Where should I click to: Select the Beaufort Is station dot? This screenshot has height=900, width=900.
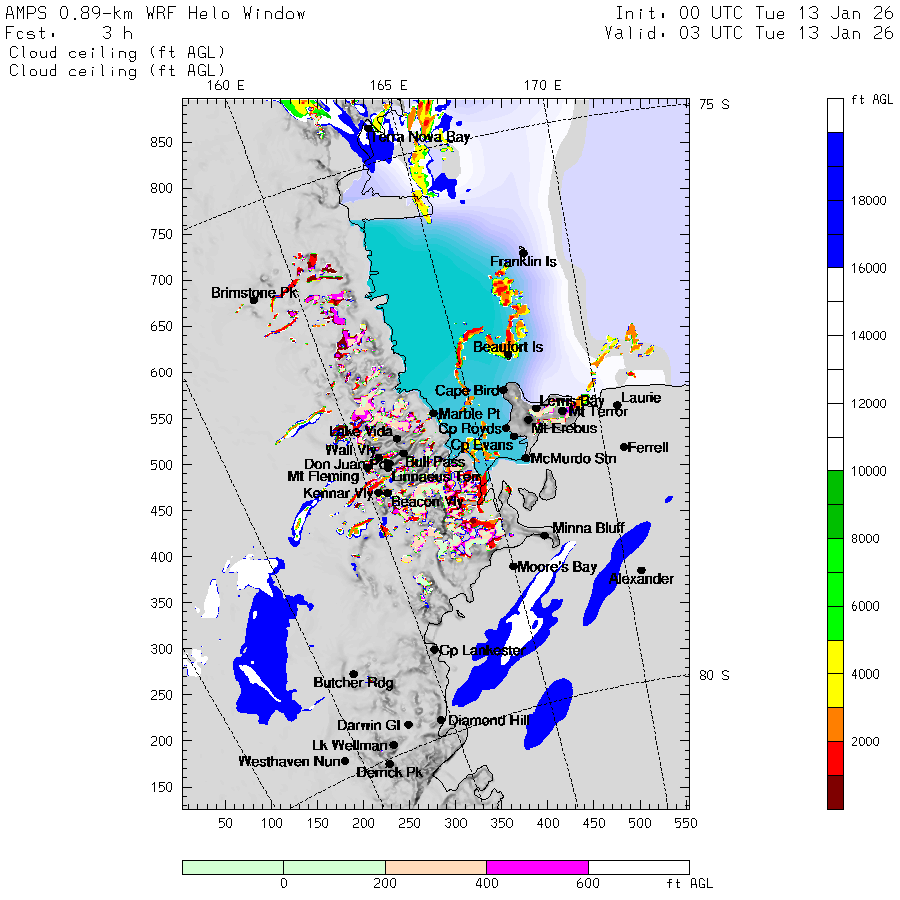[508, 354]
